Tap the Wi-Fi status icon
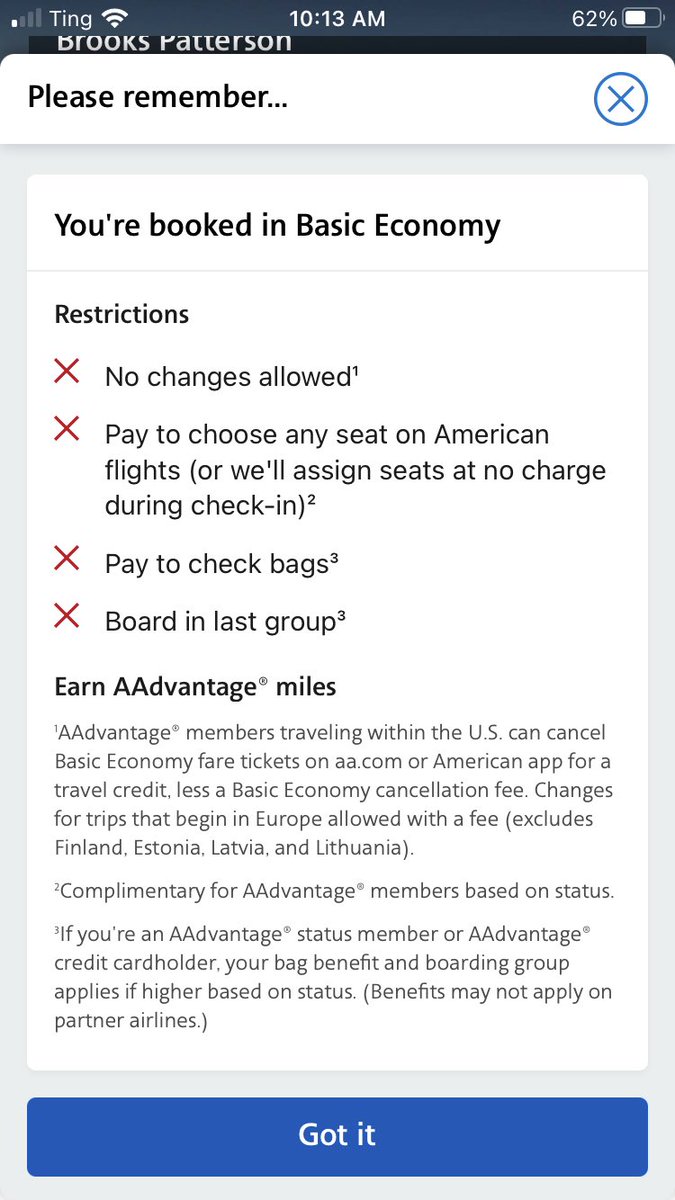675x1200 pixels. point(116,18)
